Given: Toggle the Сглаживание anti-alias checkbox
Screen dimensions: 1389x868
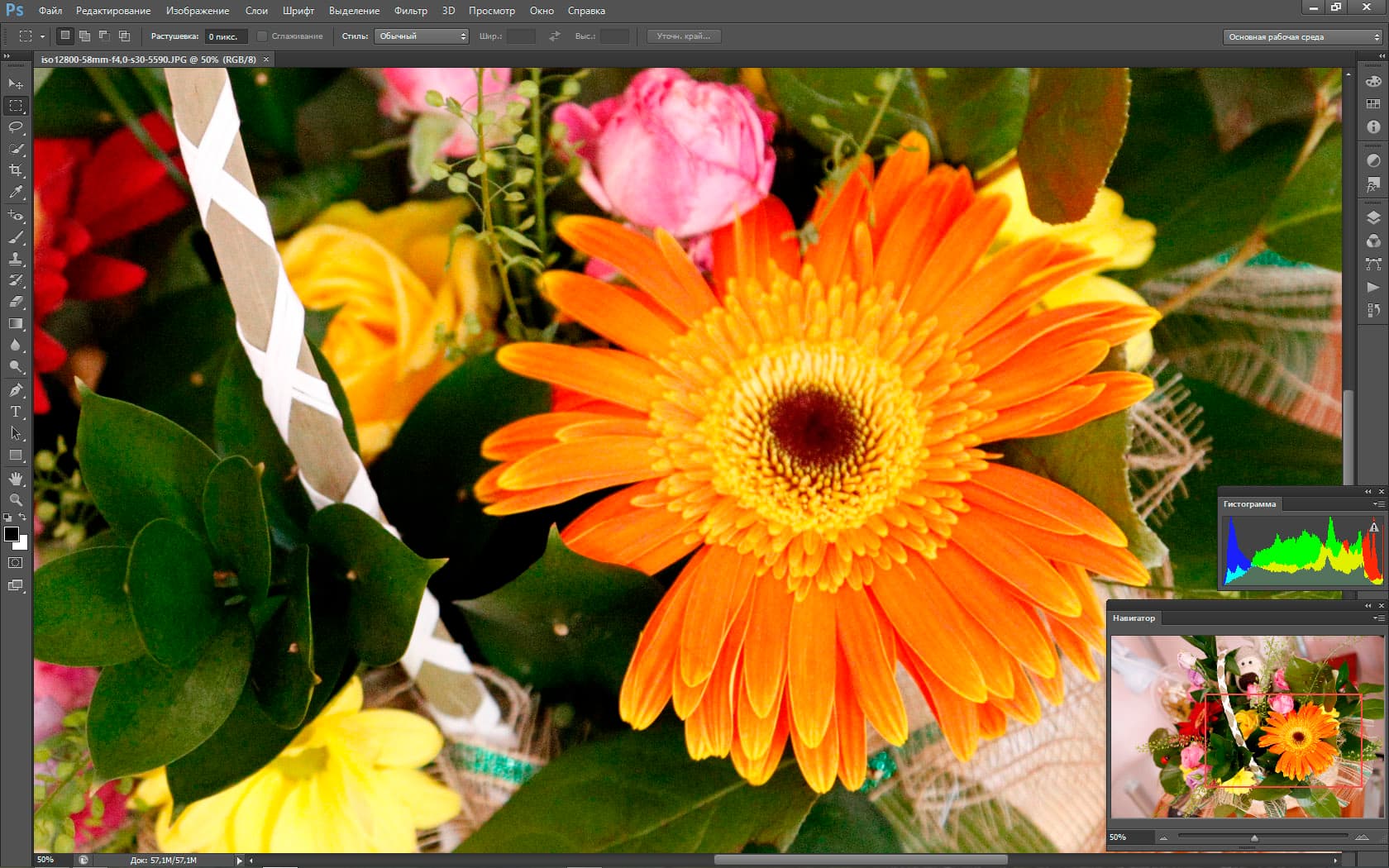Looking at the screenshot, I should click(262, 36).
